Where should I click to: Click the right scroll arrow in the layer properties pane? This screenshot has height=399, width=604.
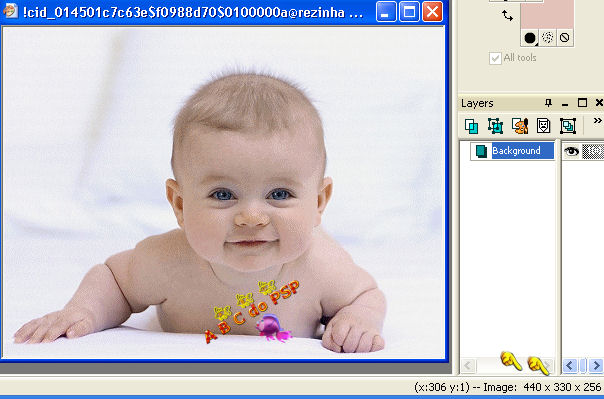pos(597,365)
